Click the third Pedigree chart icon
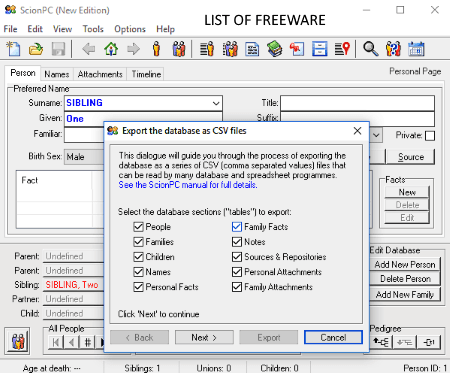This screenshot has width=450, height=373. pyautogui.click(x=429, y=342)
